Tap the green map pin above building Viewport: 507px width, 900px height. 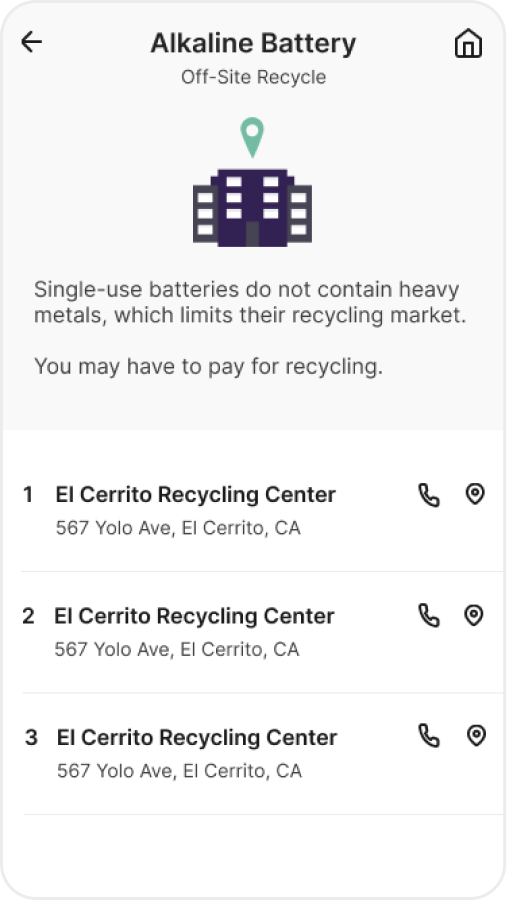[x=252, y=137]
